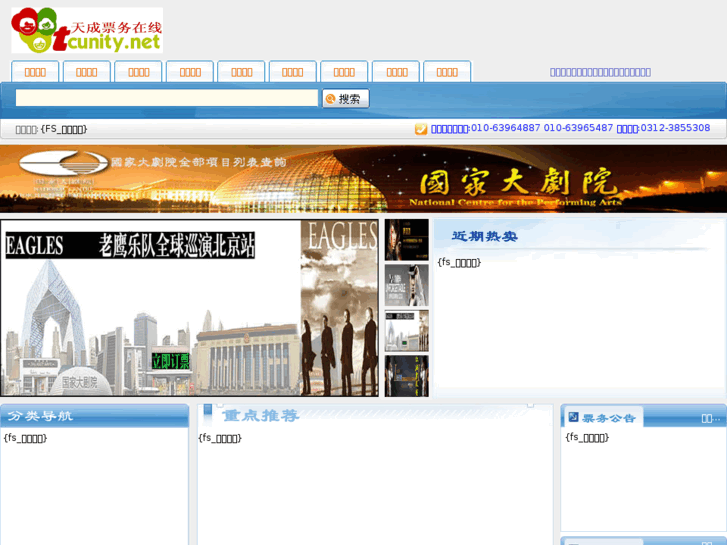Click the 搜索 search button
727x545 pixels.
[x=346, y=98]
